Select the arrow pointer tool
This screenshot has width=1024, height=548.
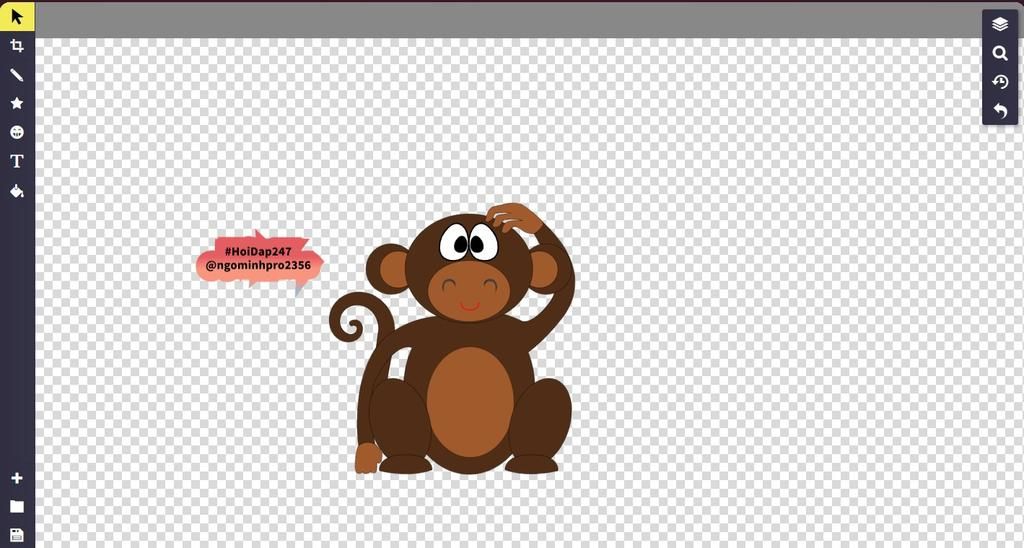[x=17, y=16]
